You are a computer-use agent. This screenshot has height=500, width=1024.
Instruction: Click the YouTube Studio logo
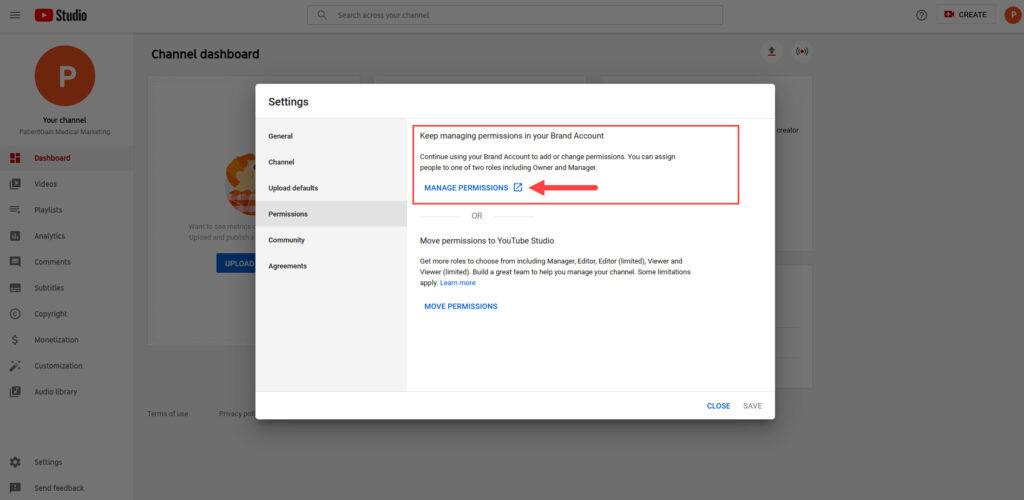click(x=61, y=15)
